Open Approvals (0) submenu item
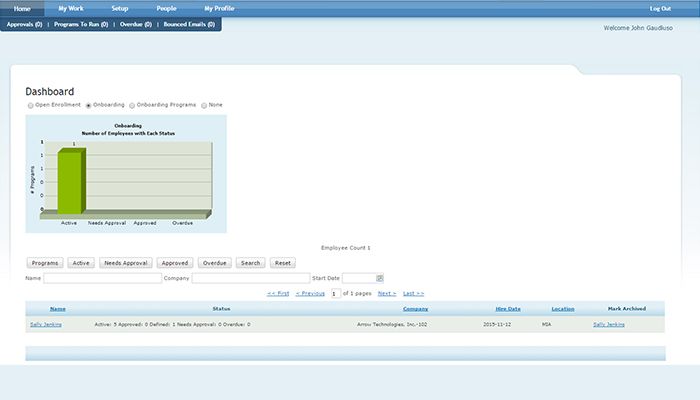Screen dimensions: 700x400 coord(24,24)
